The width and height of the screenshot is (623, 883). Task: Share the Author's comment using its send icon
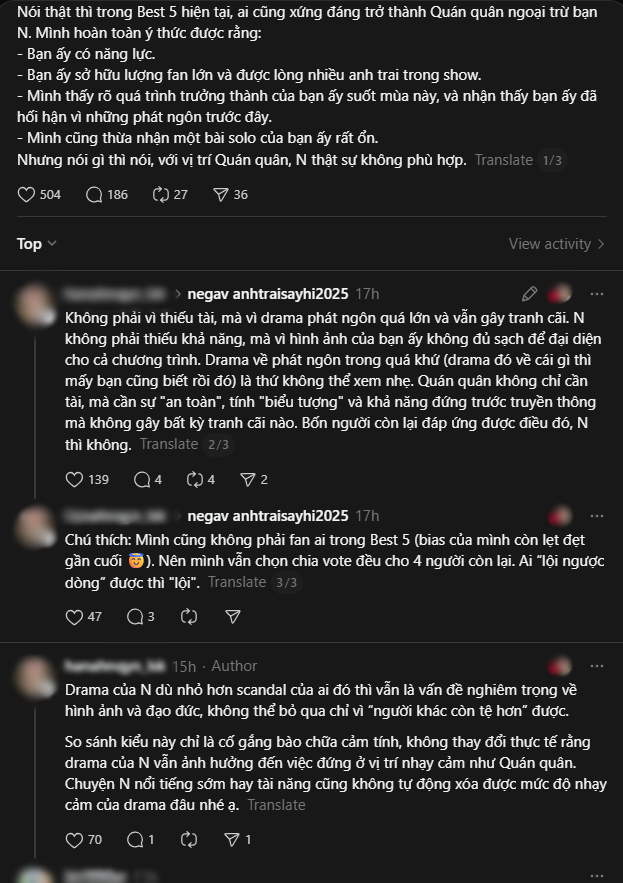pyautogui.click(x=232, y=840)
